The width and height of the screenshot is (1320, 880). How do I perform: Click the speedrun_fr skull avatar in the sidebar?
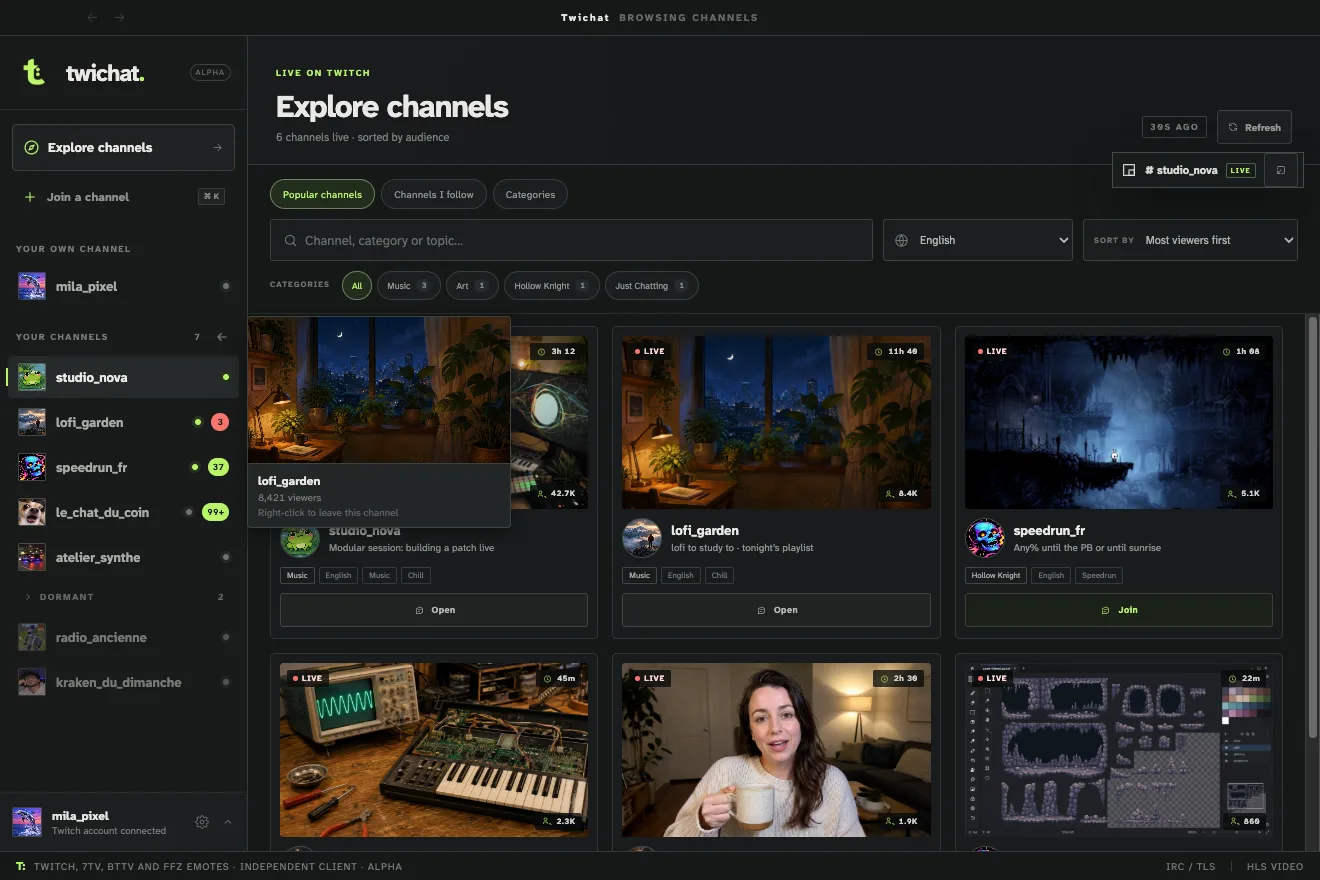(x=31, y=467)
